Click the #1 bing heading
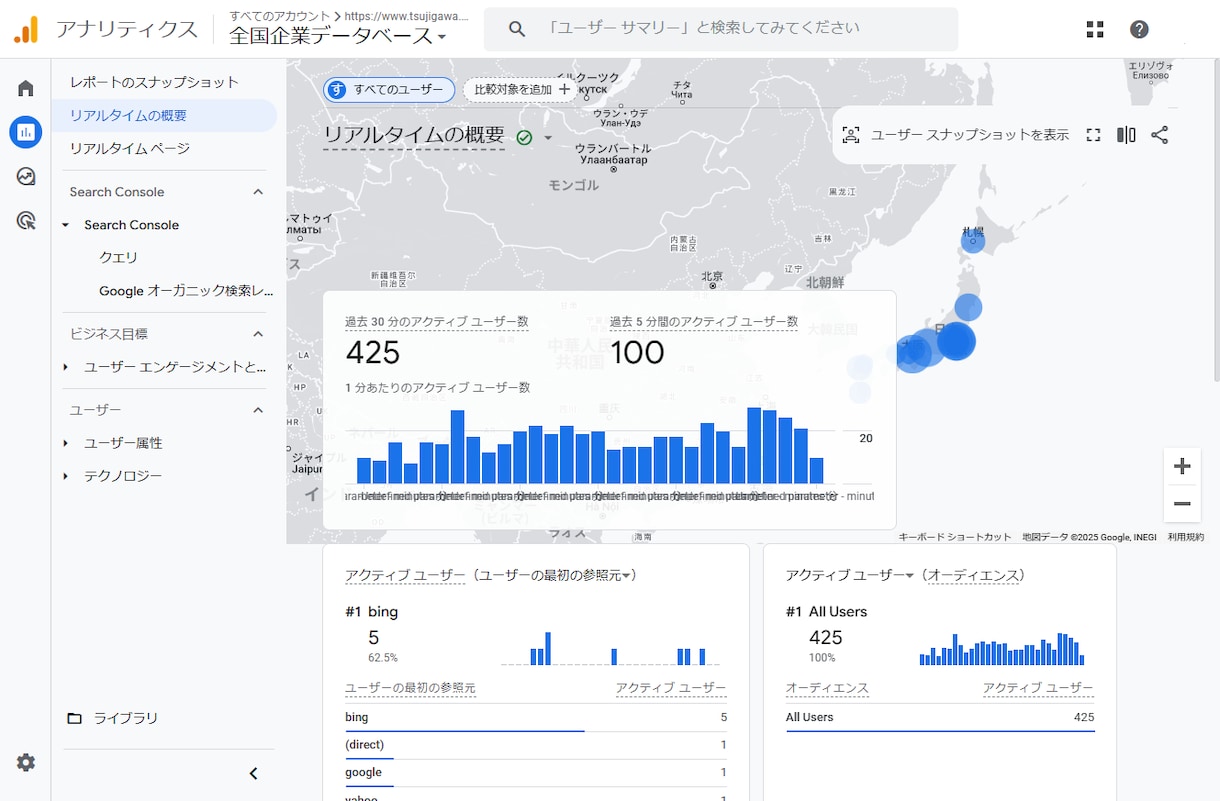This screenshot has width=1220, height=801. click(x=371, y=611)
